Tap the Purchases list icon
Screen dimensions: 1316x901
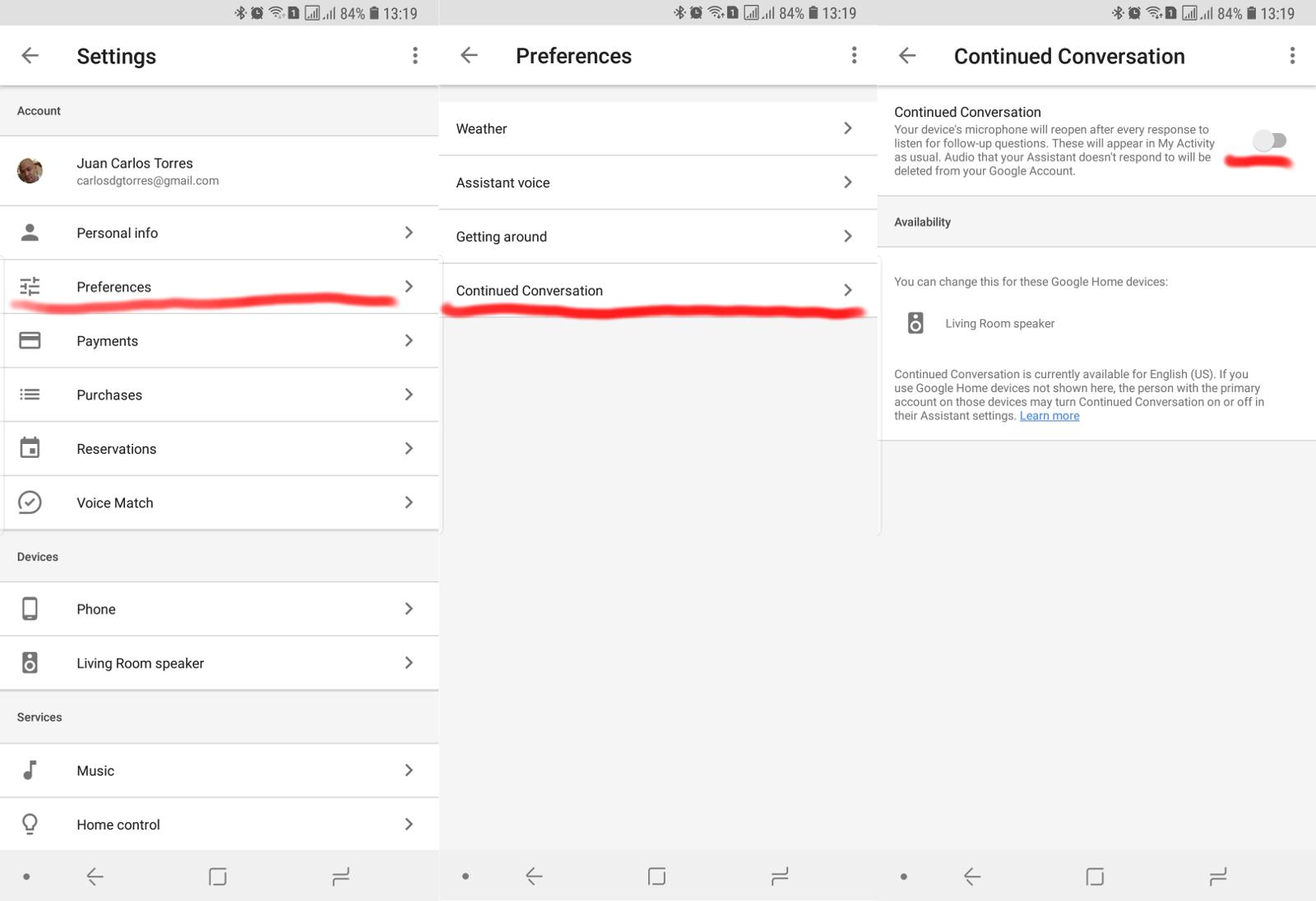coord(30,395)
